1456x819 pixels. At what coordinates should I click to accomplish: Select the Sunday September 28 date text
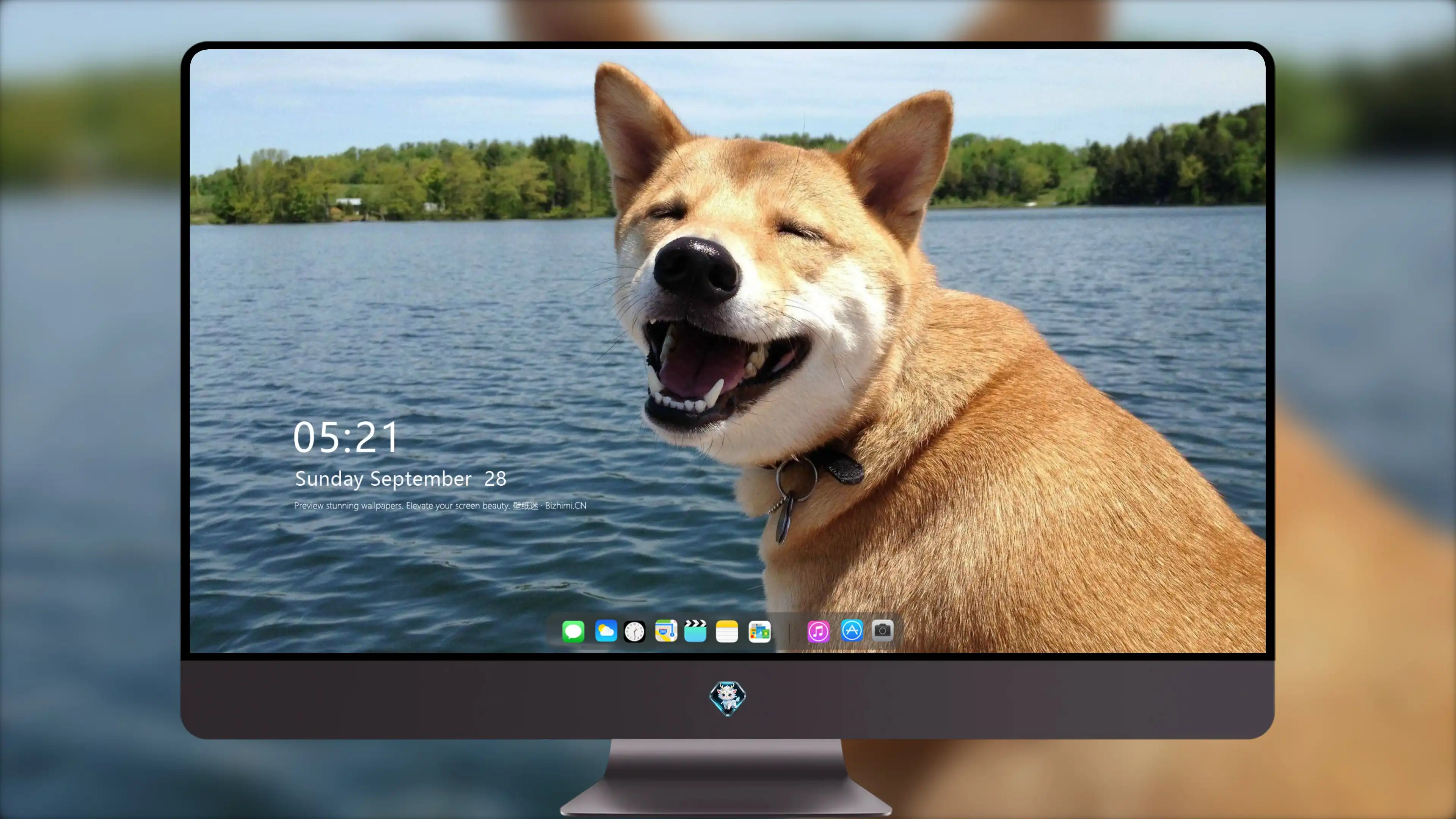coord(401,479)
